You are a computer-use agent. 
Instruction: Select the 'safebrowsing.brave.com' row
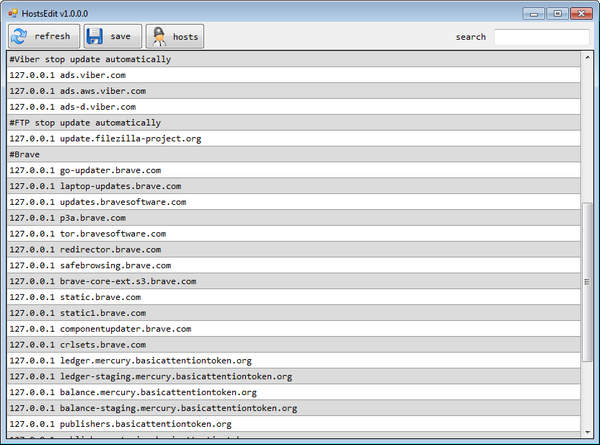[293, 266]
